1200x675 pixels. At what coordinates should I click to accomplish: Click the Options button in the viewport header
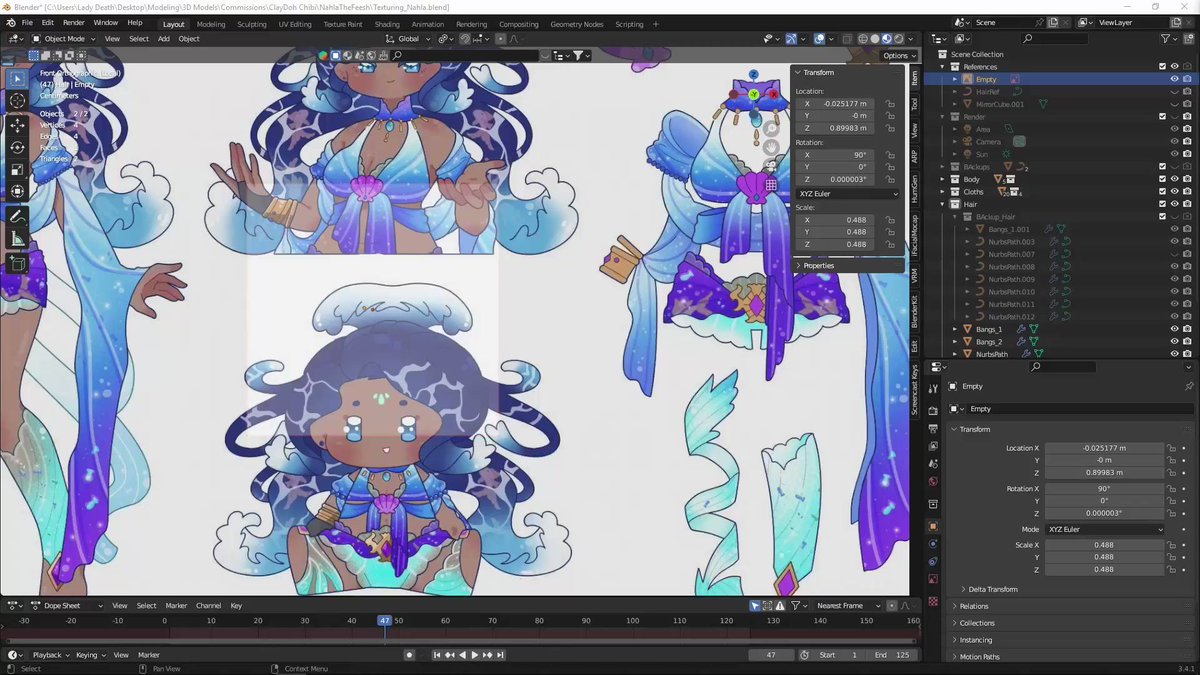click(895, 55)
